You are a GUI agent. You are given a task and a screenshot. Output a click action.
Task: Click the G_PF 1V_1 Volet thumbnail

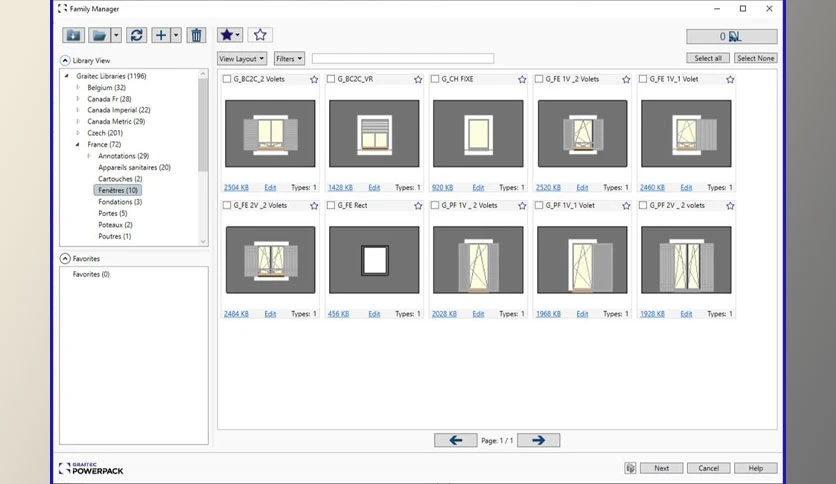(x=582, y=260)
